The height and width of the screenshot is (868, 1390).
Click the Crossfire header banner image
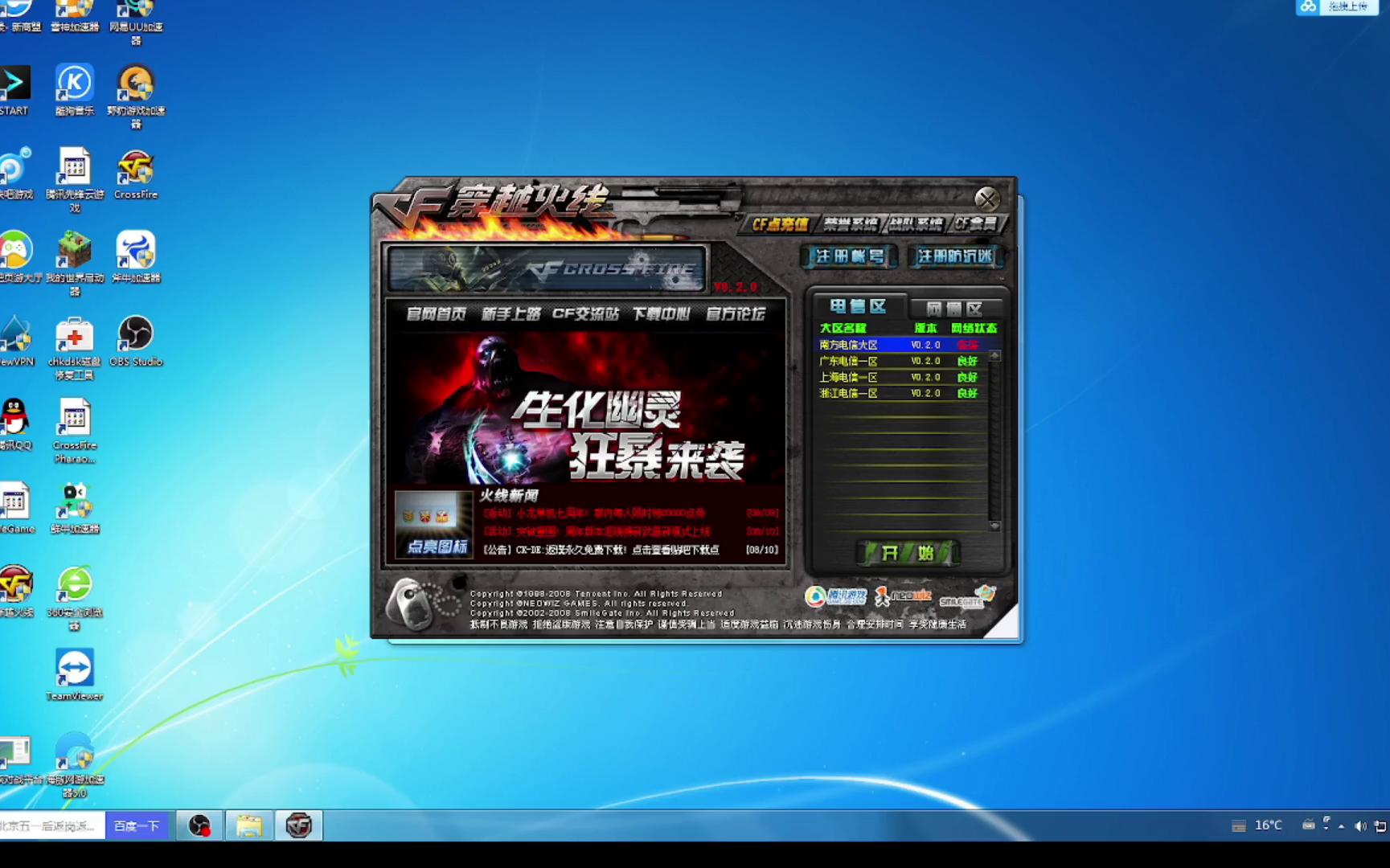pos(547,268)
